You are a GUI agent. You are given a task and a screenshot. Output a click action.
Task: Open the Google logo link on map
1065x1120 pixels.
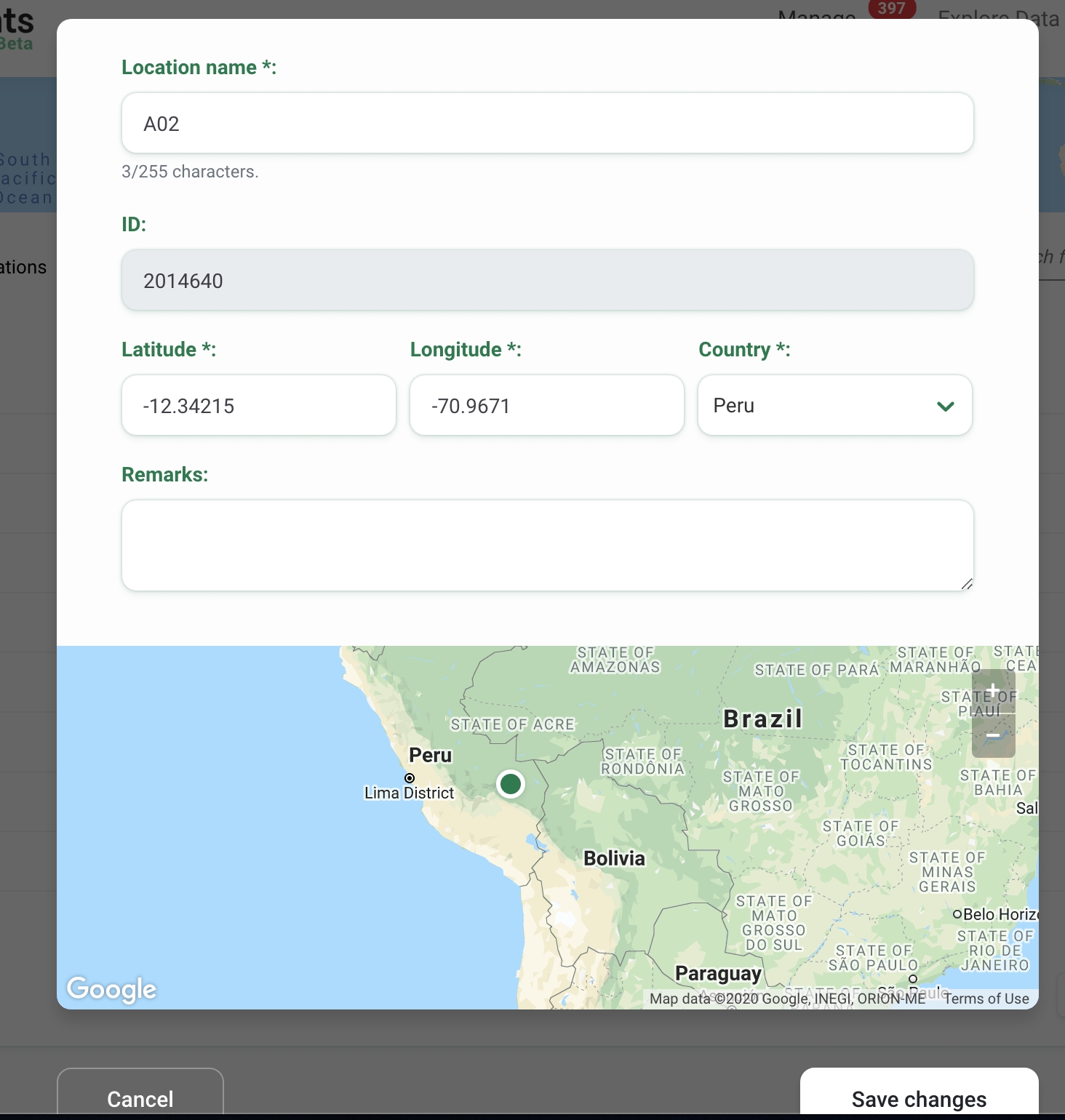(112, 989)
